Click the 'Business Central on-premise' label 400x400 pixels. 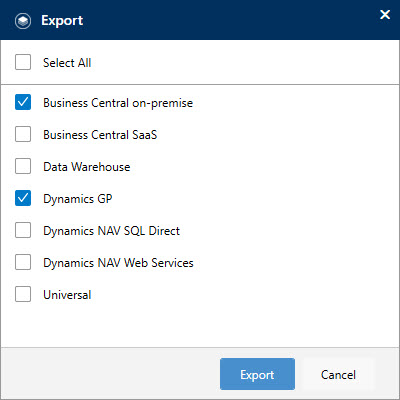pos(118,103)
